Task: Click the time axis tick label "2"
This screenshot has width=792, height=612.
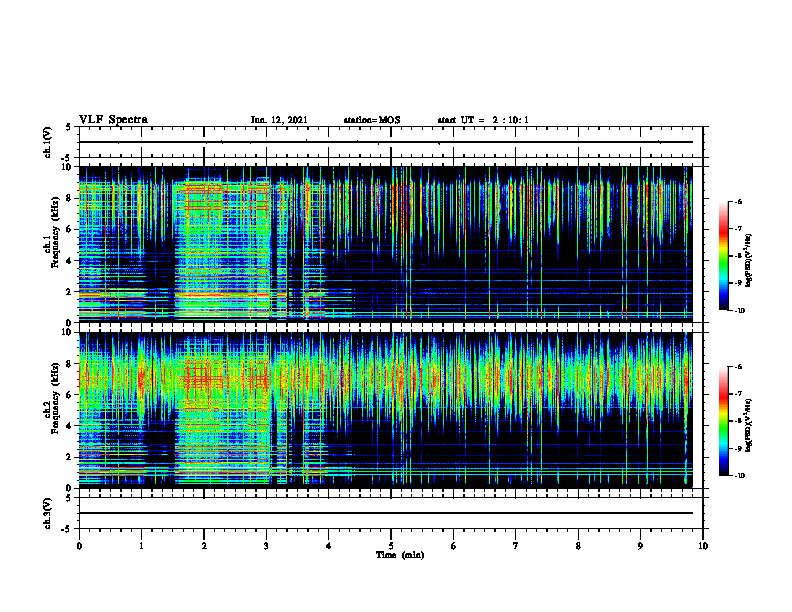Action: (x=204, y=546)
